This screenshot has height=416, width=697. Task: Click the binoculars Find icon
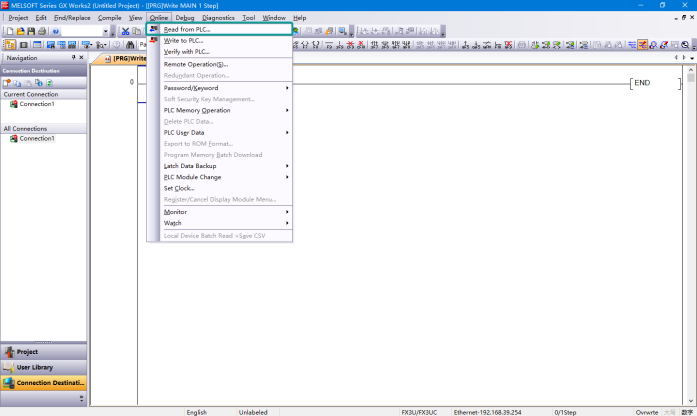(x=130, y=45)
